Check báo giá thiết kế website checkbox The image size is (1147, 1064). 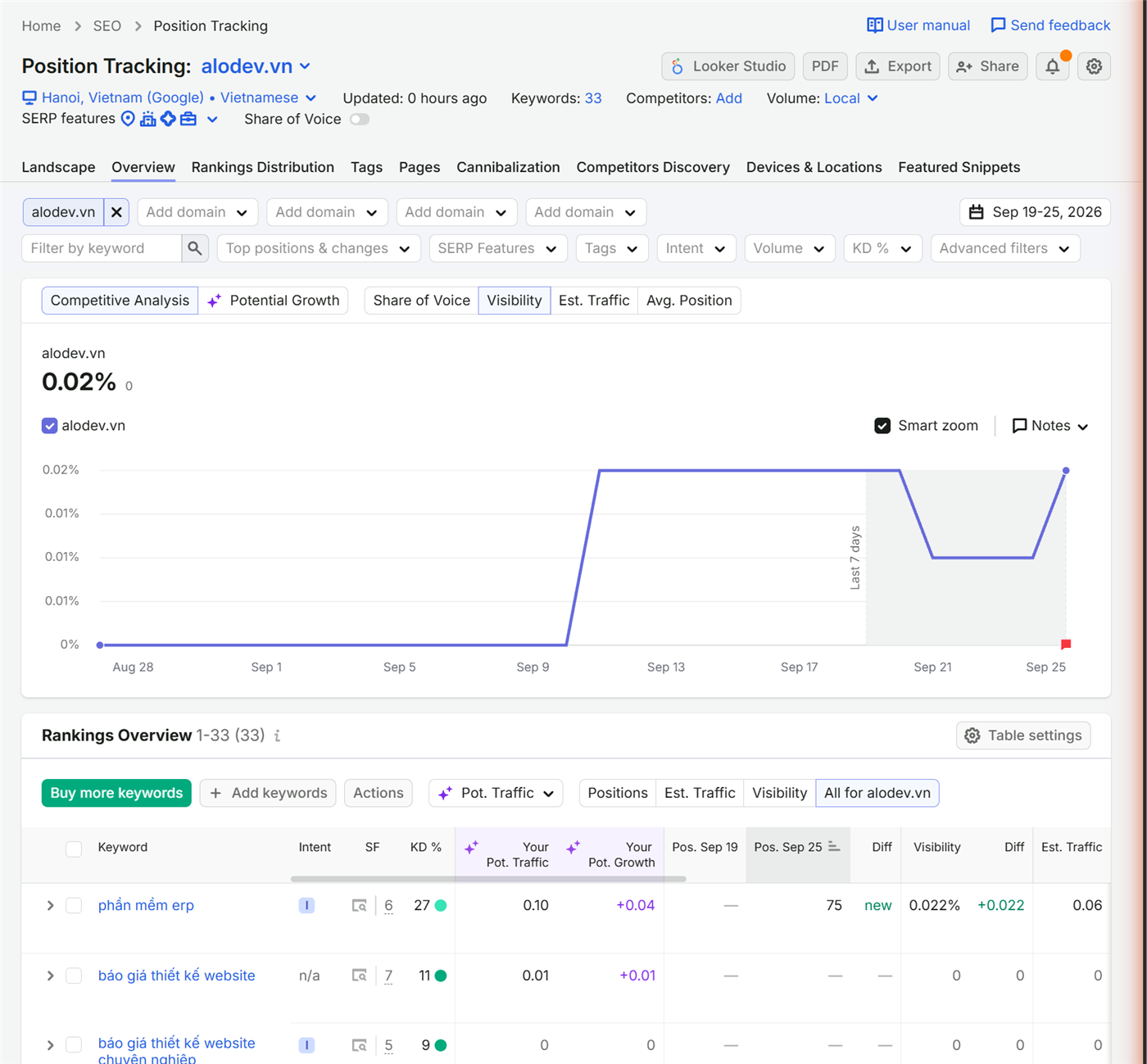(x=74, y=976)
